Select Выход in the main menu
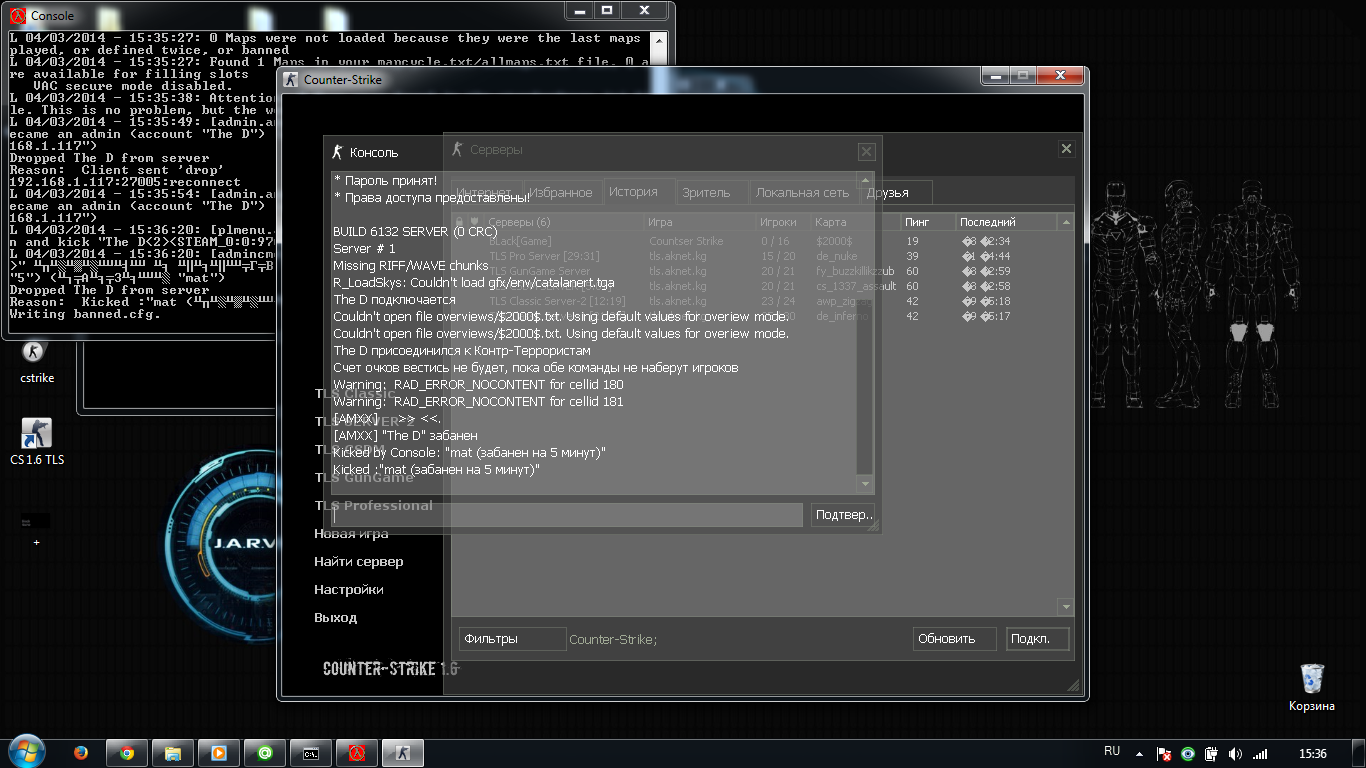This screenshot has height=768, width=1366. coord(335,618)
